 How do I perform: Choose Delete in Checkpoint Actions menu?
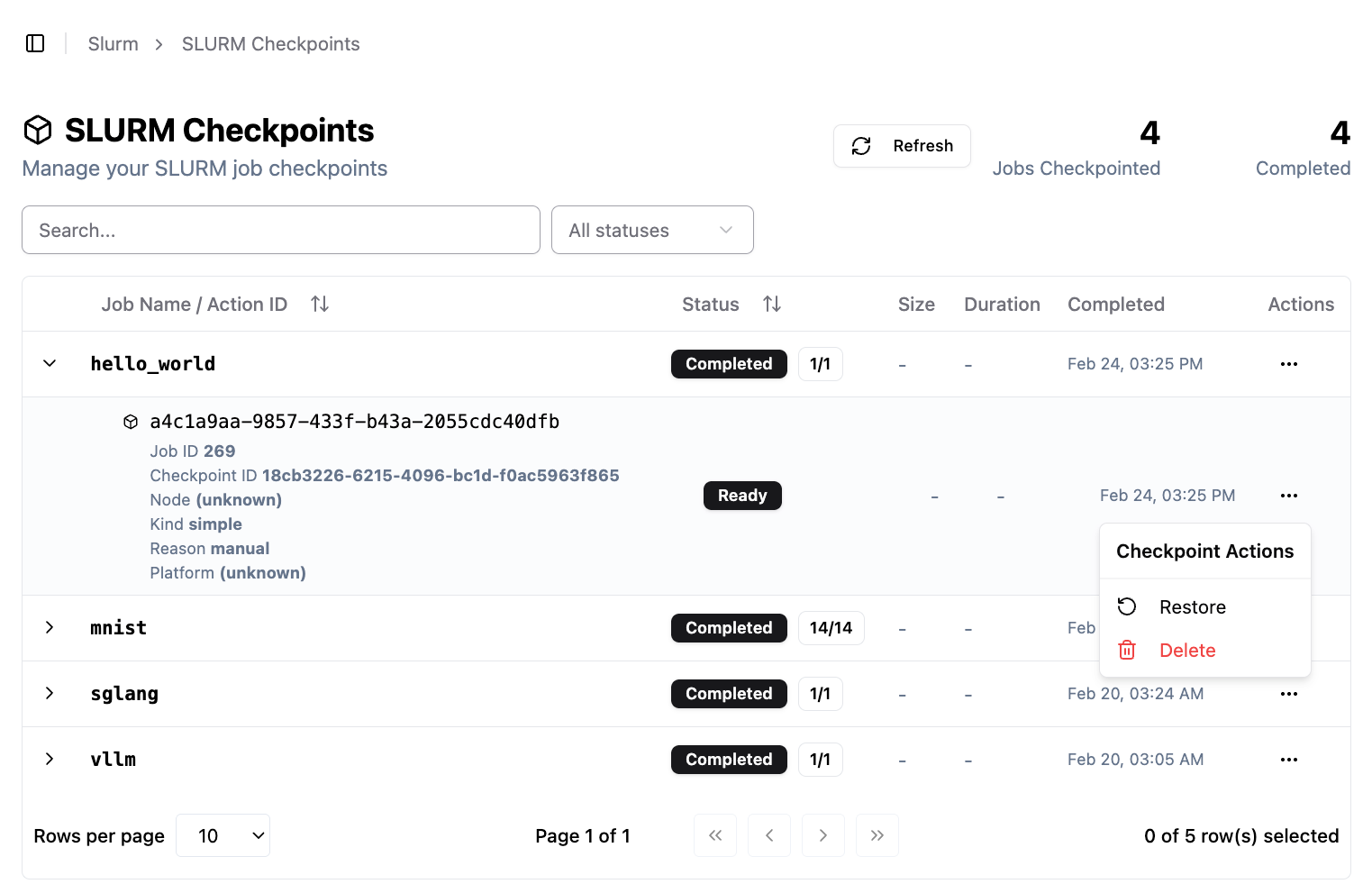pyautogui.click(x=1186, y=651)
